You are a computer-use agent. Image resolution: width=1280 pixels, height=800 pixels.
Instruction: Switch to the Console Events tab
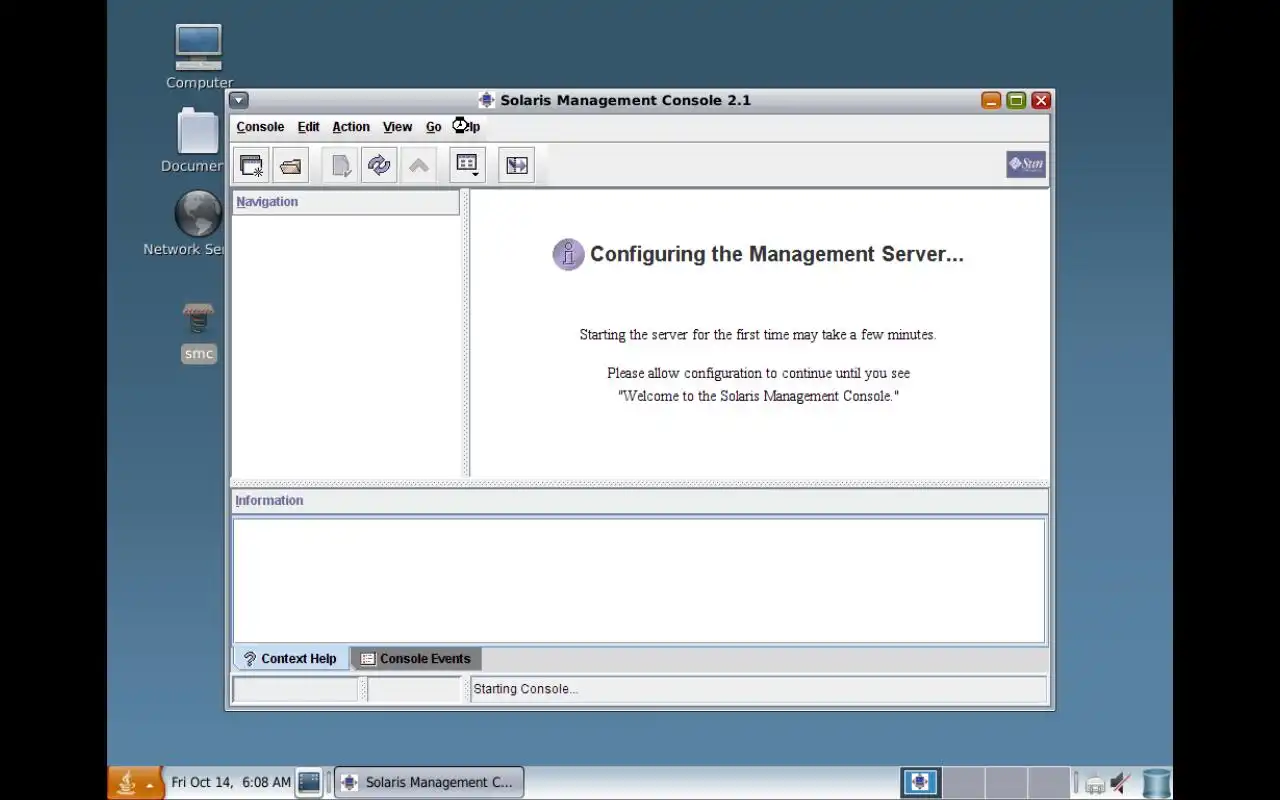click(416, 659)
